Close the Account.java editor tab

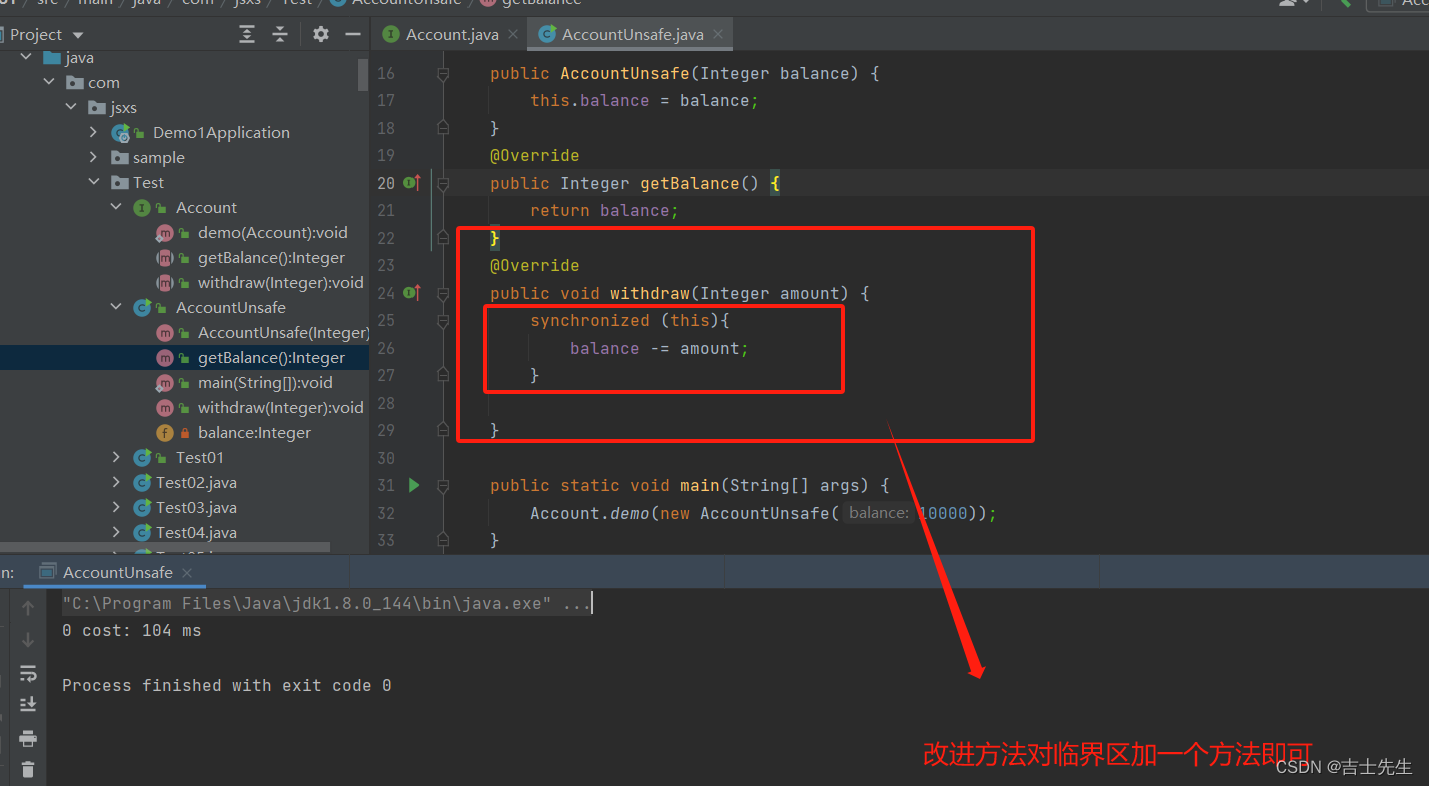point(513,34)
